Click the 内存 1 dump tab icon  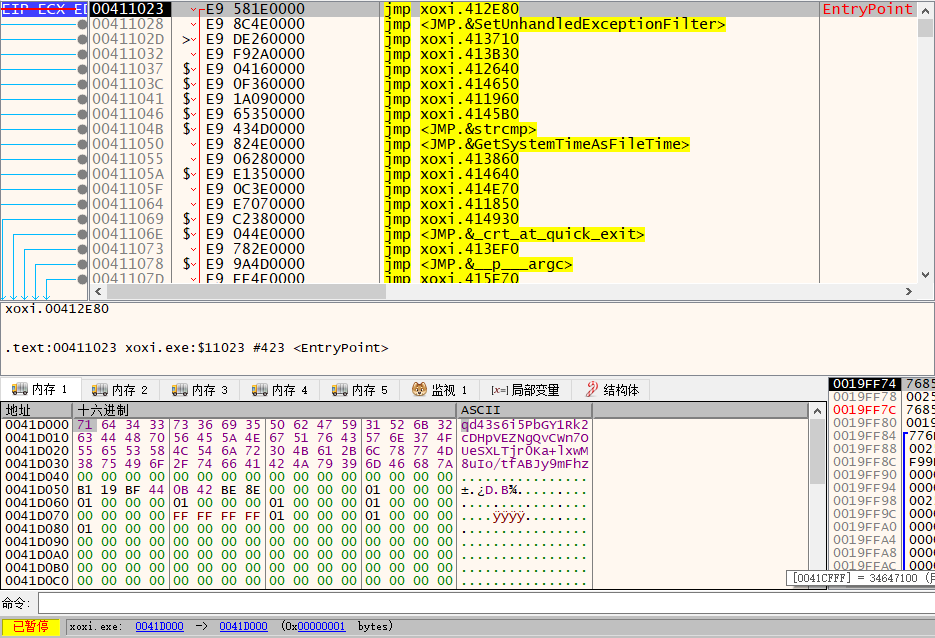tap(19, 390)
